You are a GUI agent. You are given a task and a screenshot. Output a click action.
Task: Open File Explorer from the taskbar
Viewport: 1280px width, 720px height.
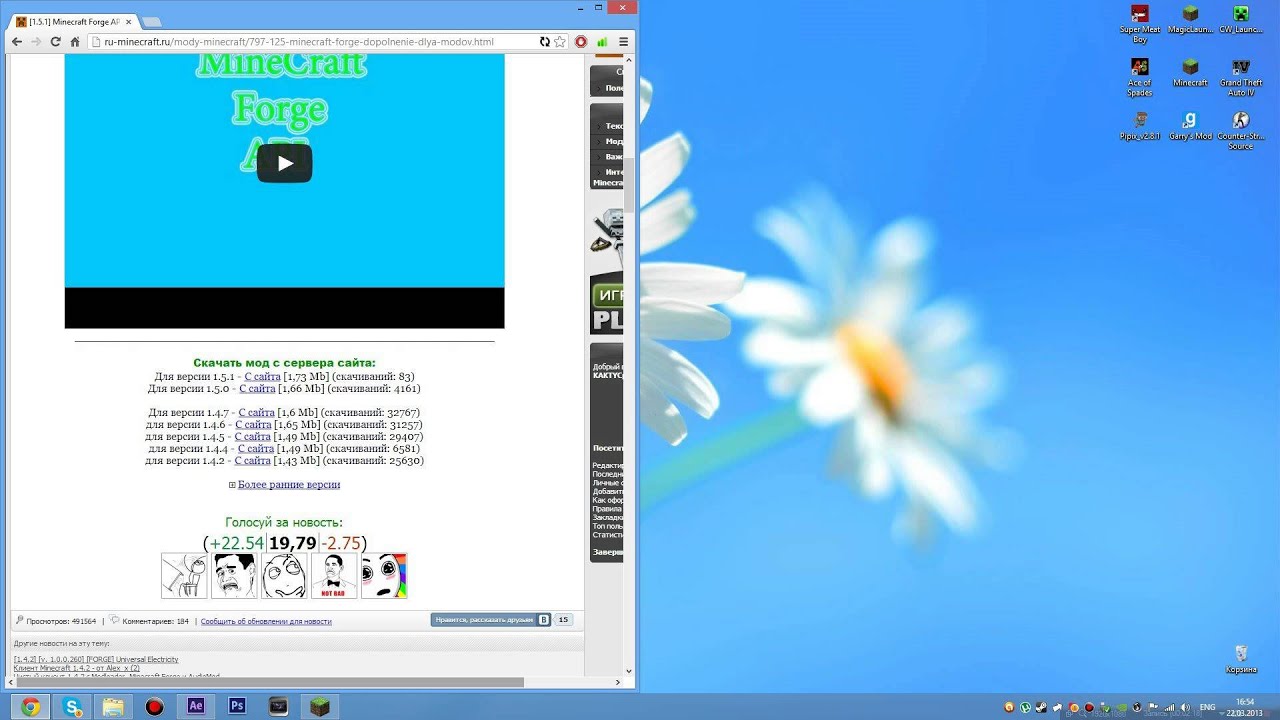(x=113, y=706)
